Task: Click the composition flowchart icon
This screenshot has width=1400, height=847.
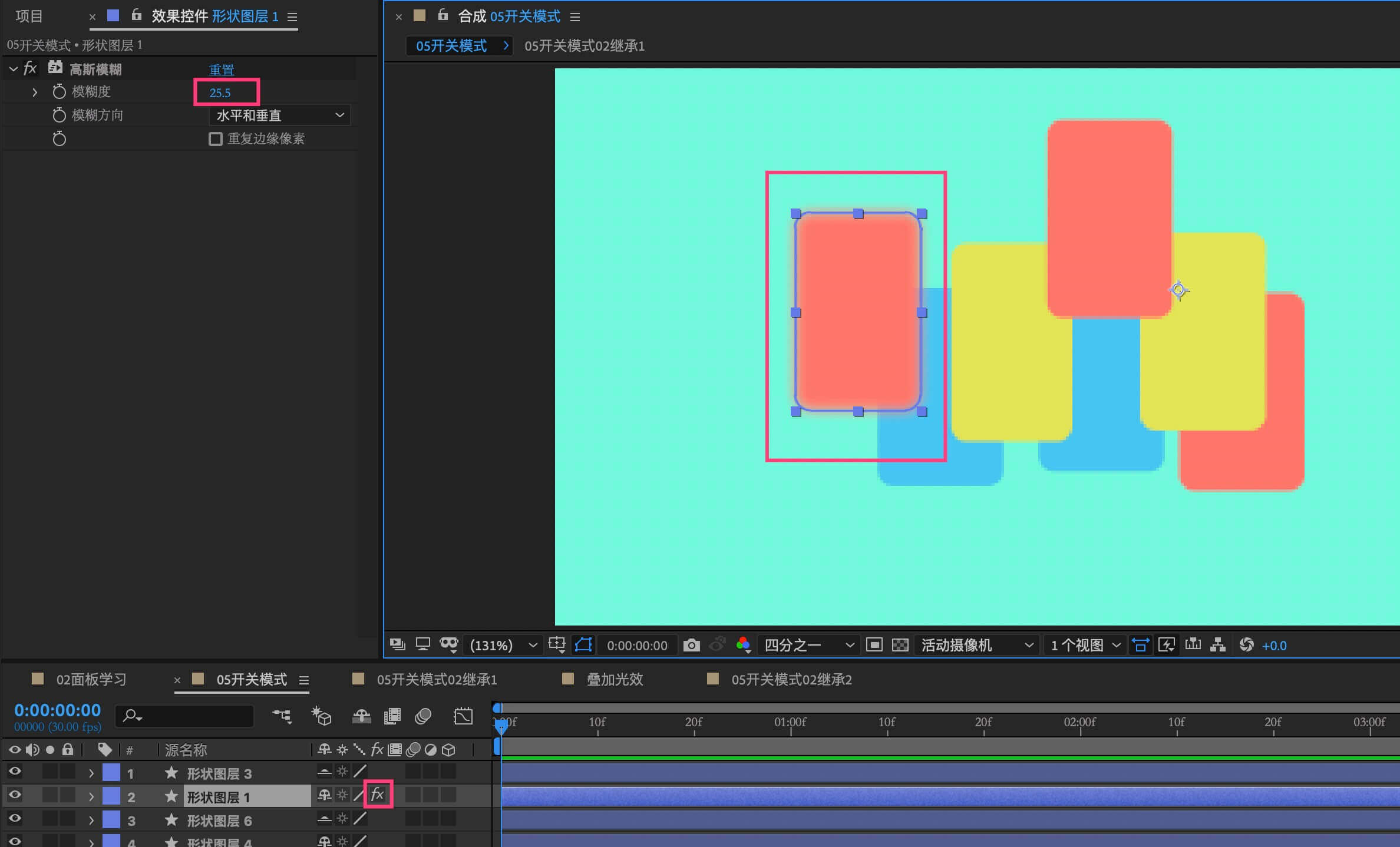Action: pyautogui.click(x=1218, y=645)
